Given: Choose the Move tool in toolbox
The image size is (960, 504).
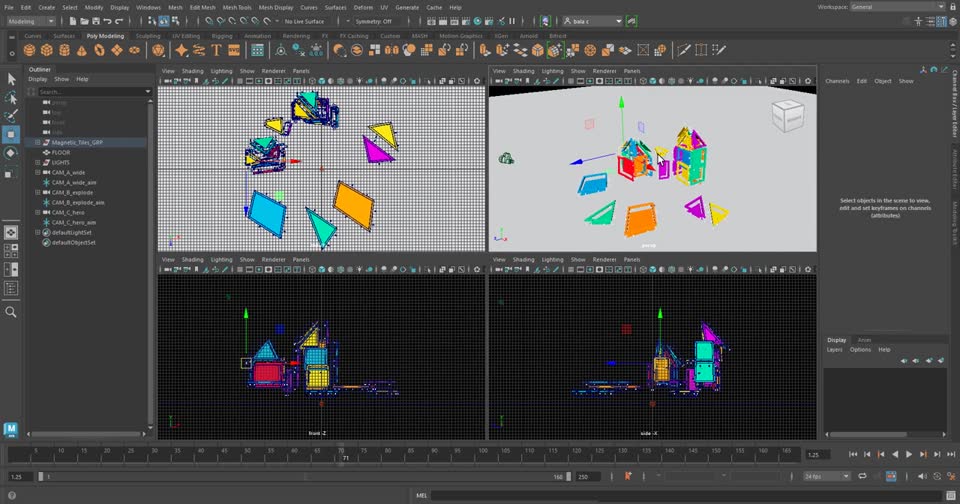Looking at the screenshot, I should tap(11, 134).
